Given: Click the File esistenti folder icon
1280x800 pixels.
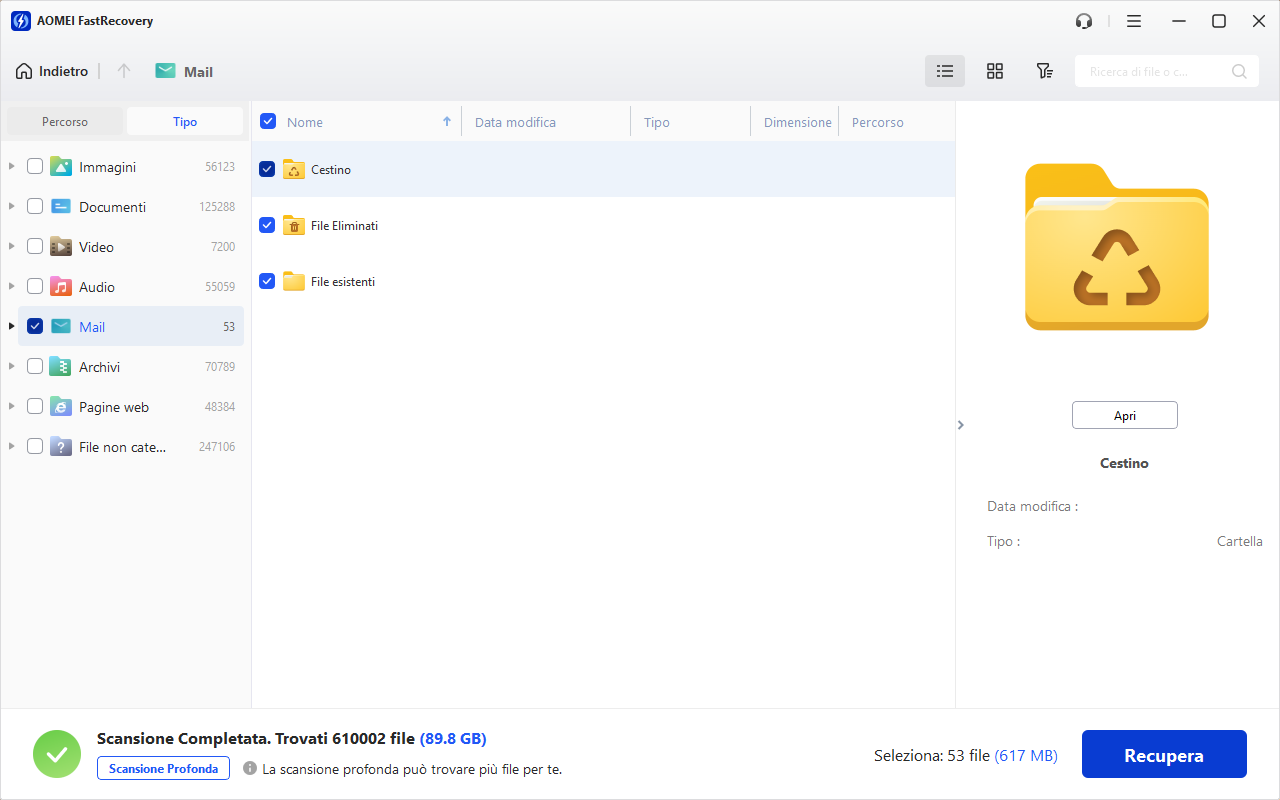Looking at the screenshot, I should 294,281.
